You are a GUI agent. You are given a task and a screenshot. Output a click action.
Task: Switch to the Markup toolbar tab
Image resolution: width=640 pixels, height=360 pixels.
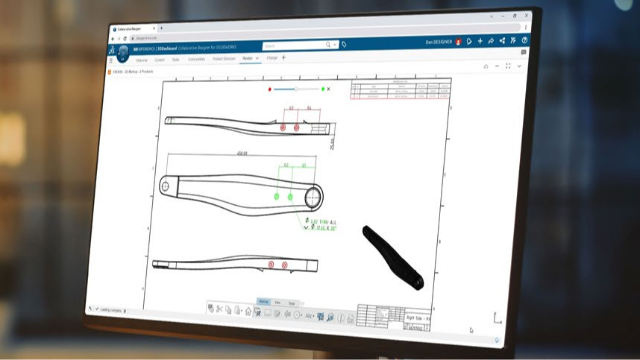click(263, 301)
